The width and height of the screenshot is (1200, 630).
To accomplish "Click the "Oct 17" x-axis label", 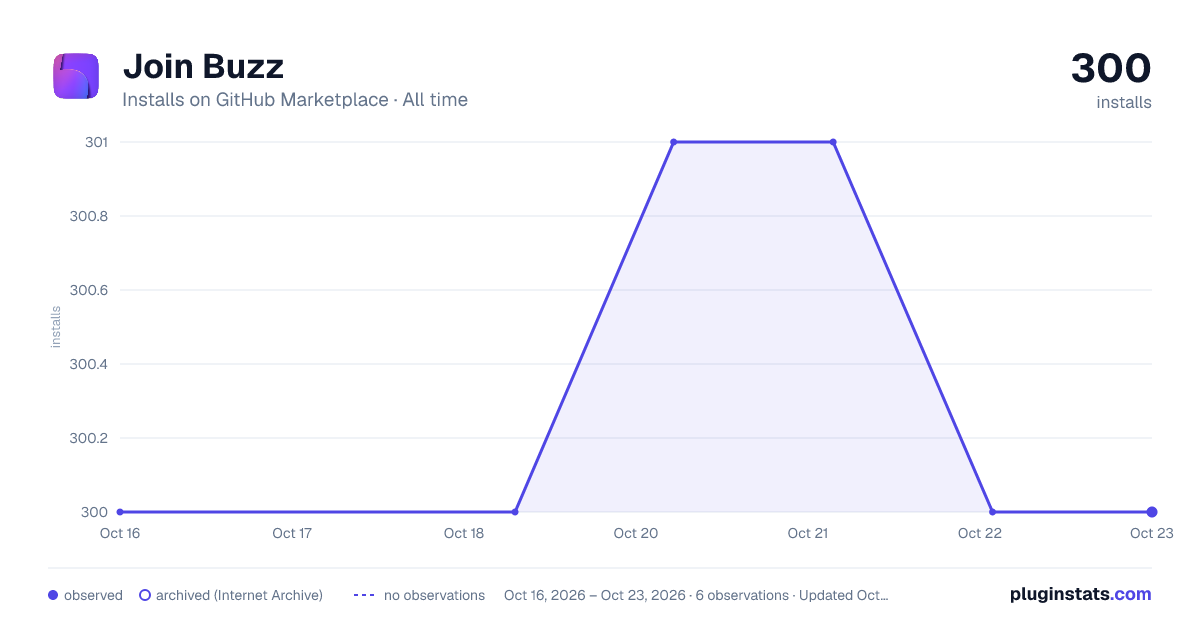I will pos(292,533).
